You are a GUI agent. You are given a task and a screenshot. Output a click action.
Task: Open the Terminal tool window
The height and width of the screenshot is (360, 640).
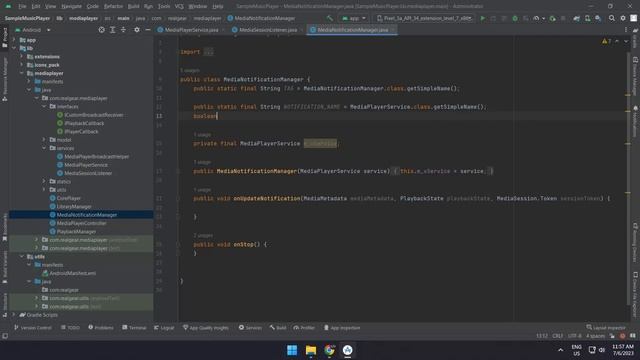(134, 327)
